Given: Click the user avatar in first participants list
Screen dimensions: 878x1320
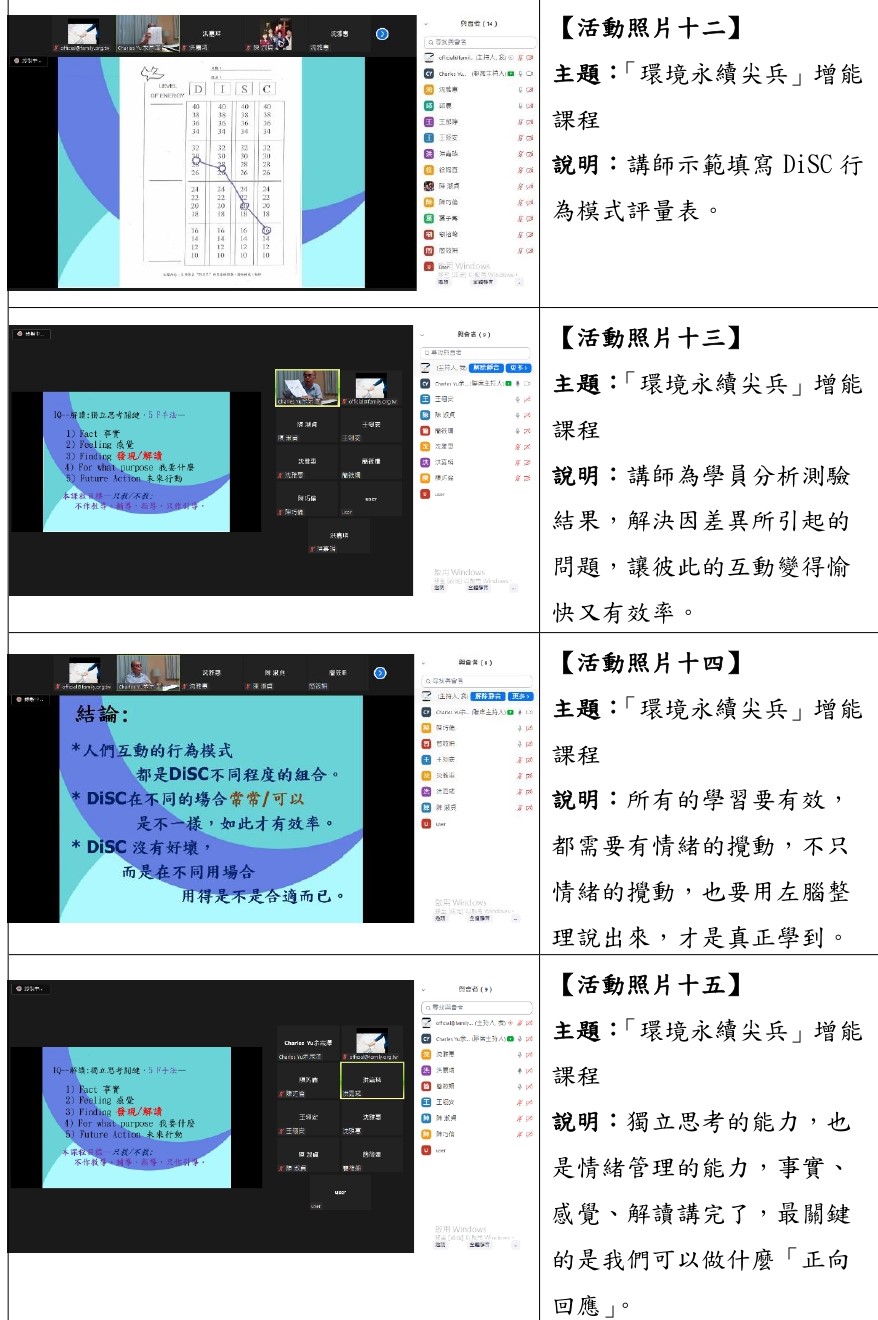Looking at the screenshot, I should tap(428, 268).
